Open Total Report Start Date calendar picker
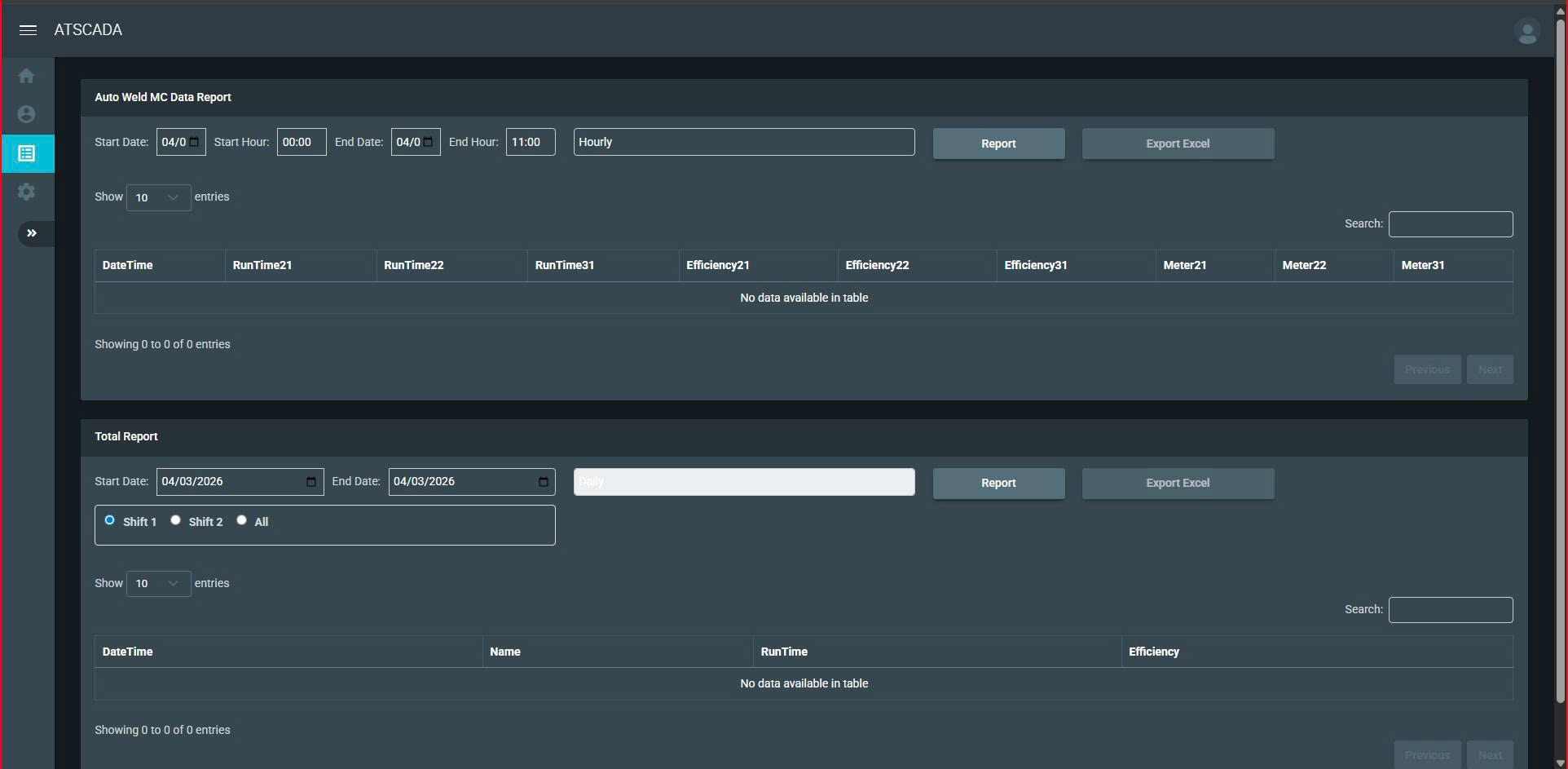1568x769 pixels. 311,482
